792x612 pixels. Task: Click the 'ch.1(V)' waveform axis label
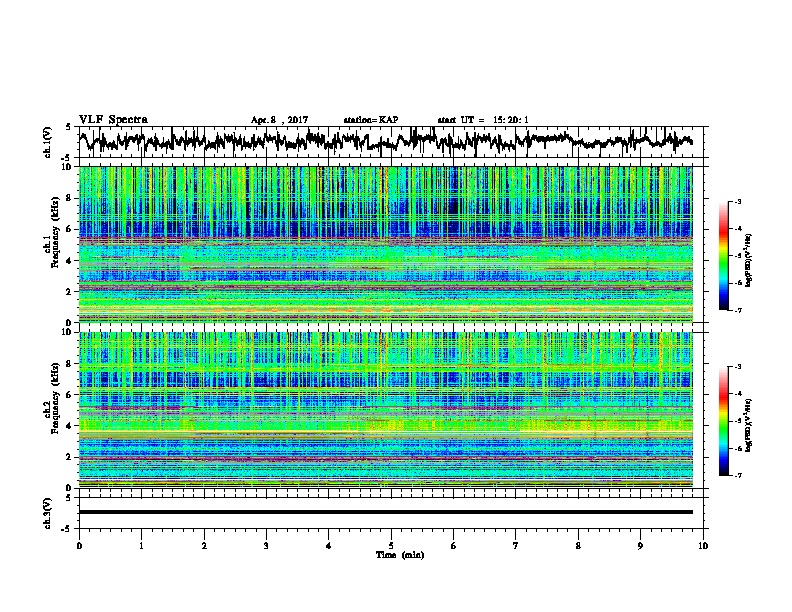pos(48,142)
